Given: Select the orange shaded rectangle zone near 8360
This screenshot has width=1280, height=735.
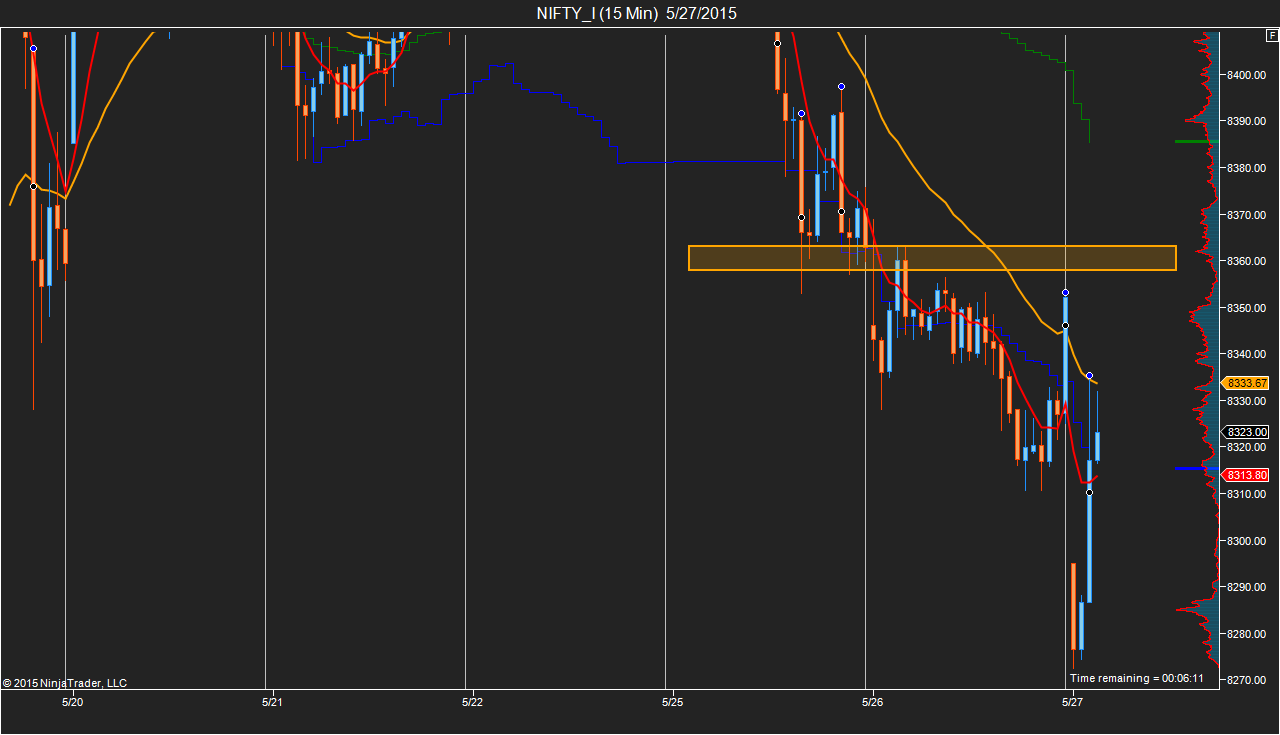Looking at the screenshot, I should 932,258.
